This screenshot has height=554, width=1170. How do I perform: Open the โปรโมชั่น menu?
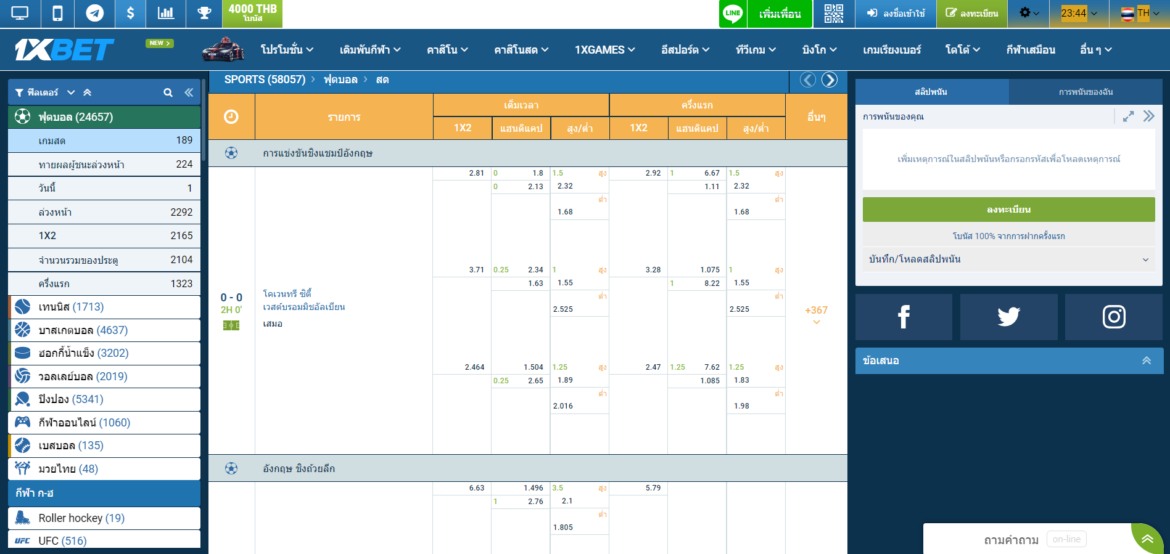287,50
